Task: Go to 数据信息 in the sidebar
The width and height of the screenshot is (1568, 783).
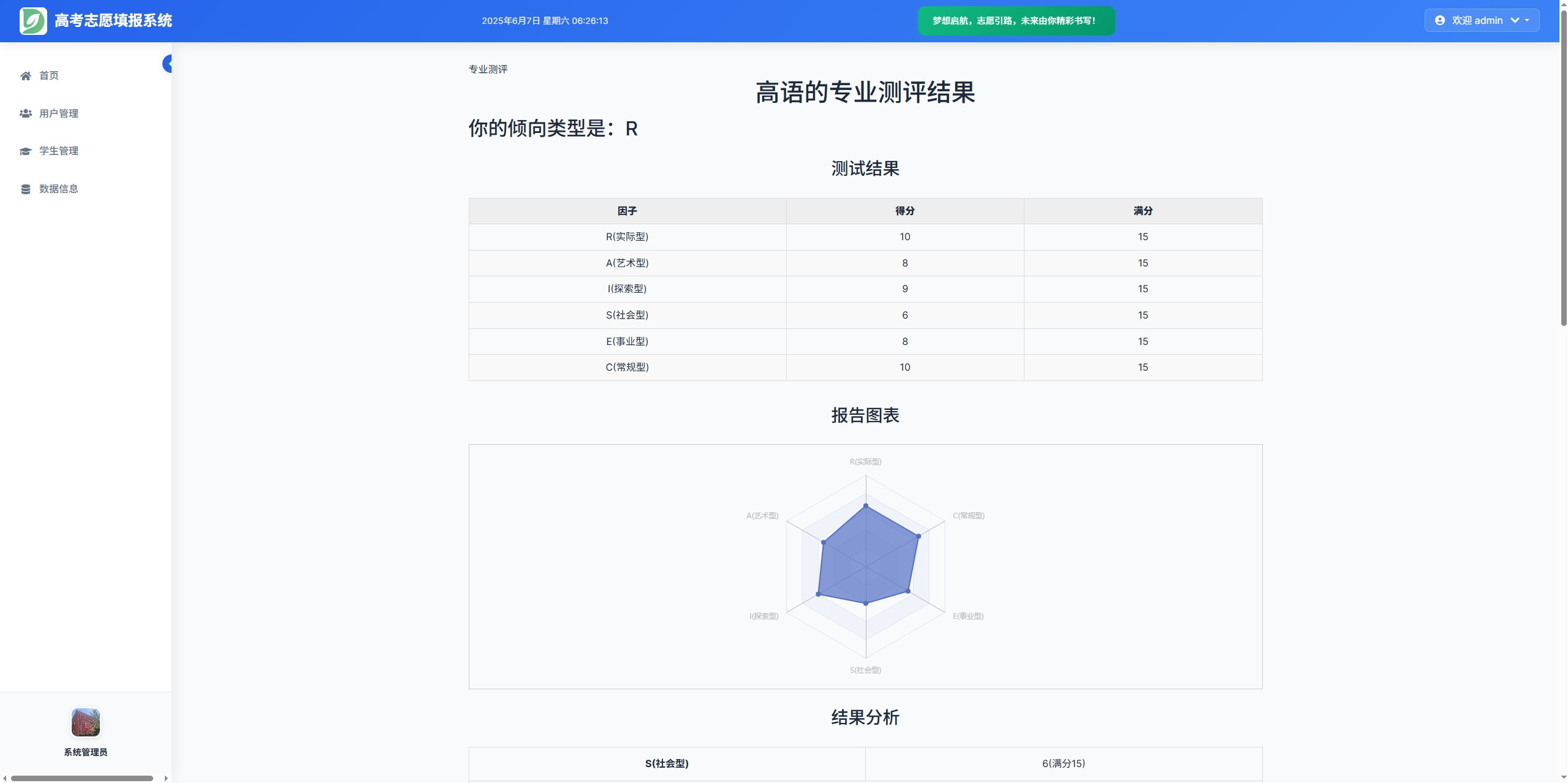Action: pyautogui.click(x=59, y=189)
